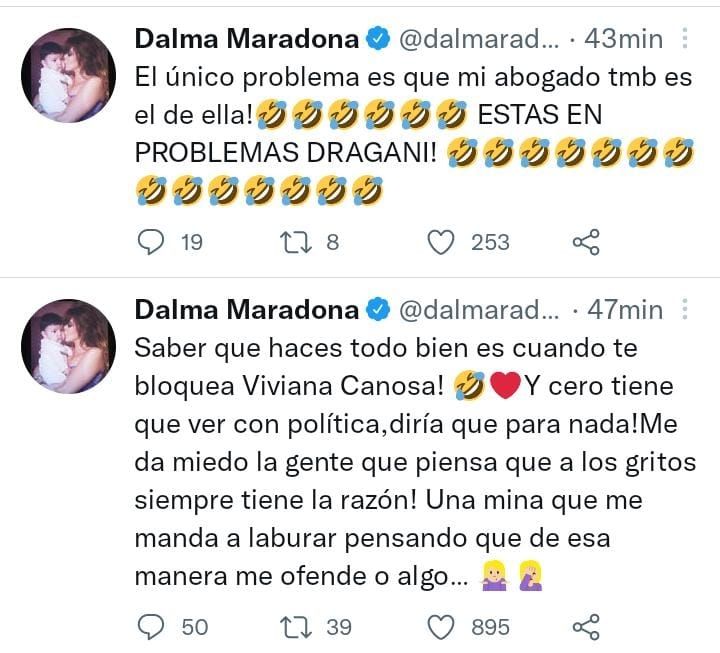Open the 43min timestamp link
720x653 pixels.
[x=625, y=39]
